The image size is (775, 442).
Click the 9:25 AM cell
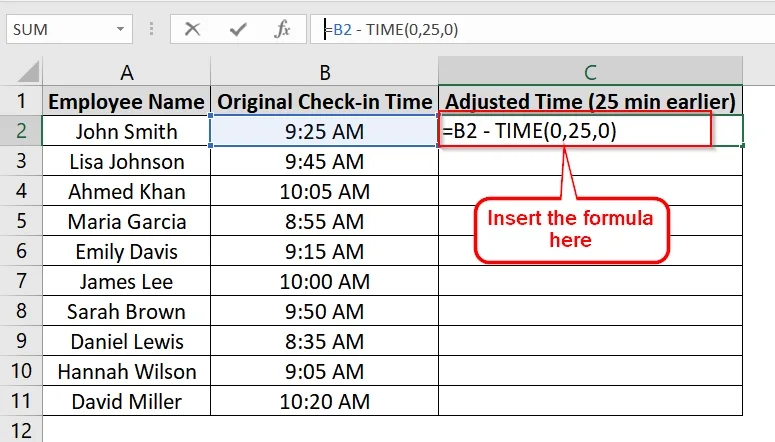(324, 131)
